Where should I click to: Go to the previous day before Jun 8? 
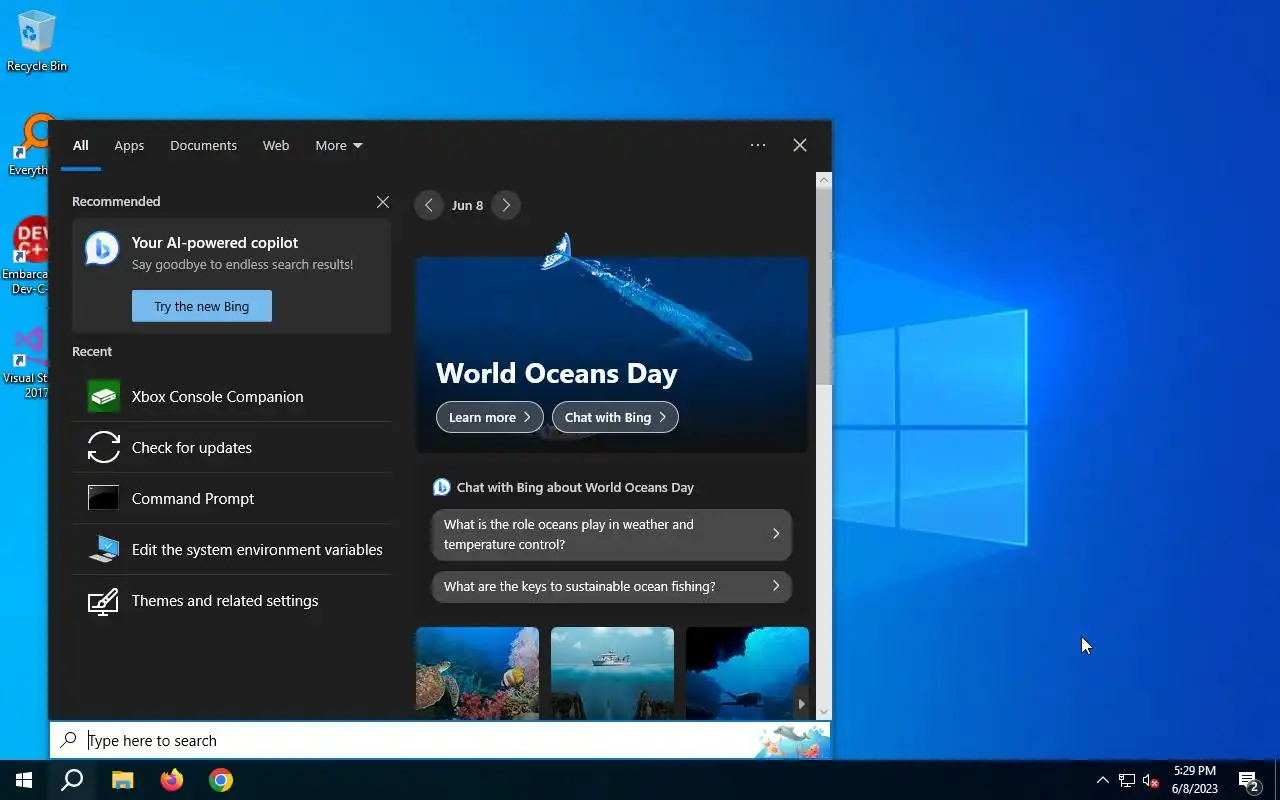[429, 205]
